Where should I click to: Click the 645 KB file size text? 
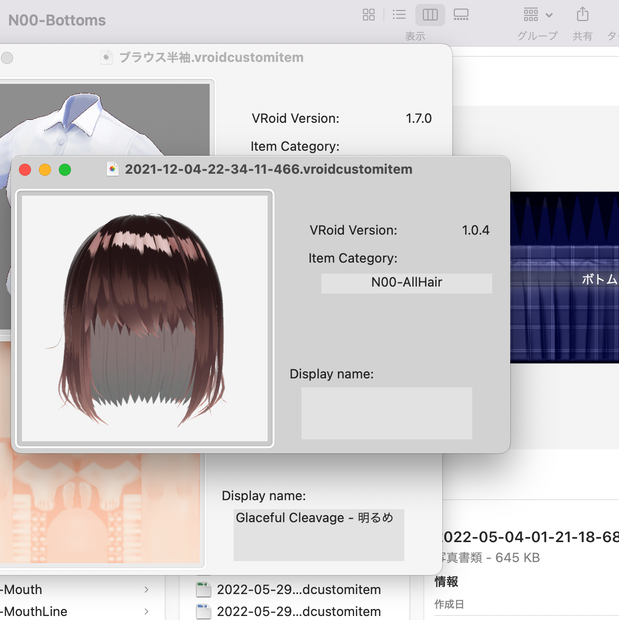point(517,558)
